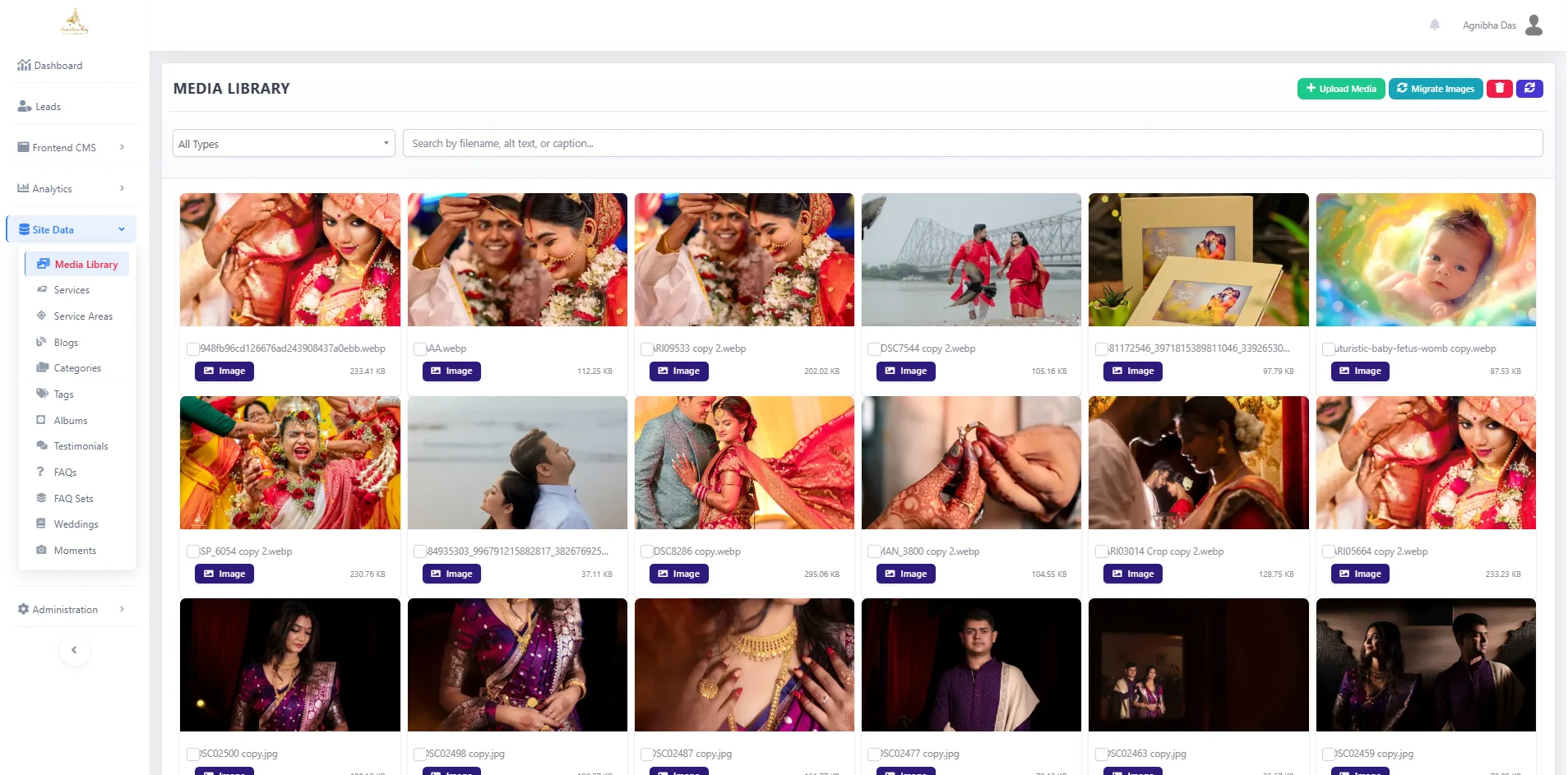Click the baby fetus womb thumbnail
The height and width of the screenshot is (775, 1568).
coord(1425,260)
